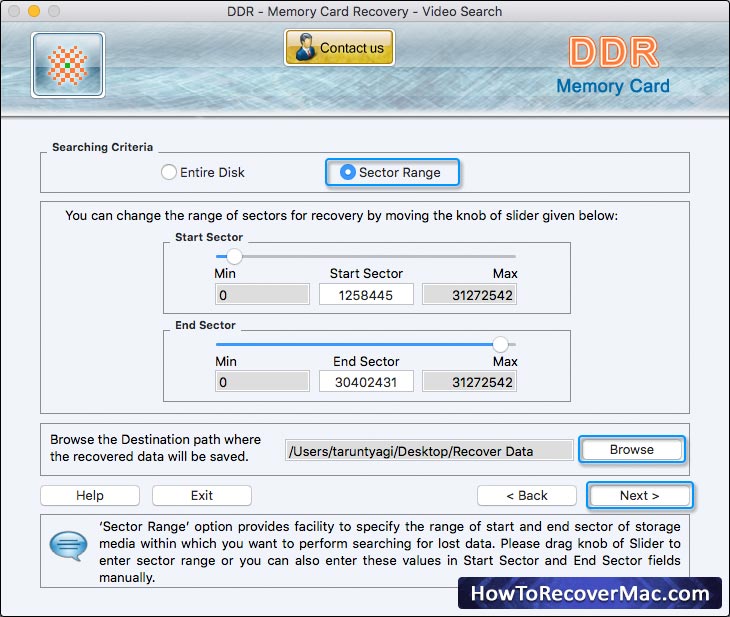Screen dimensions: 730x617
Task: Click the Start Sector value field
Action: 366,295
